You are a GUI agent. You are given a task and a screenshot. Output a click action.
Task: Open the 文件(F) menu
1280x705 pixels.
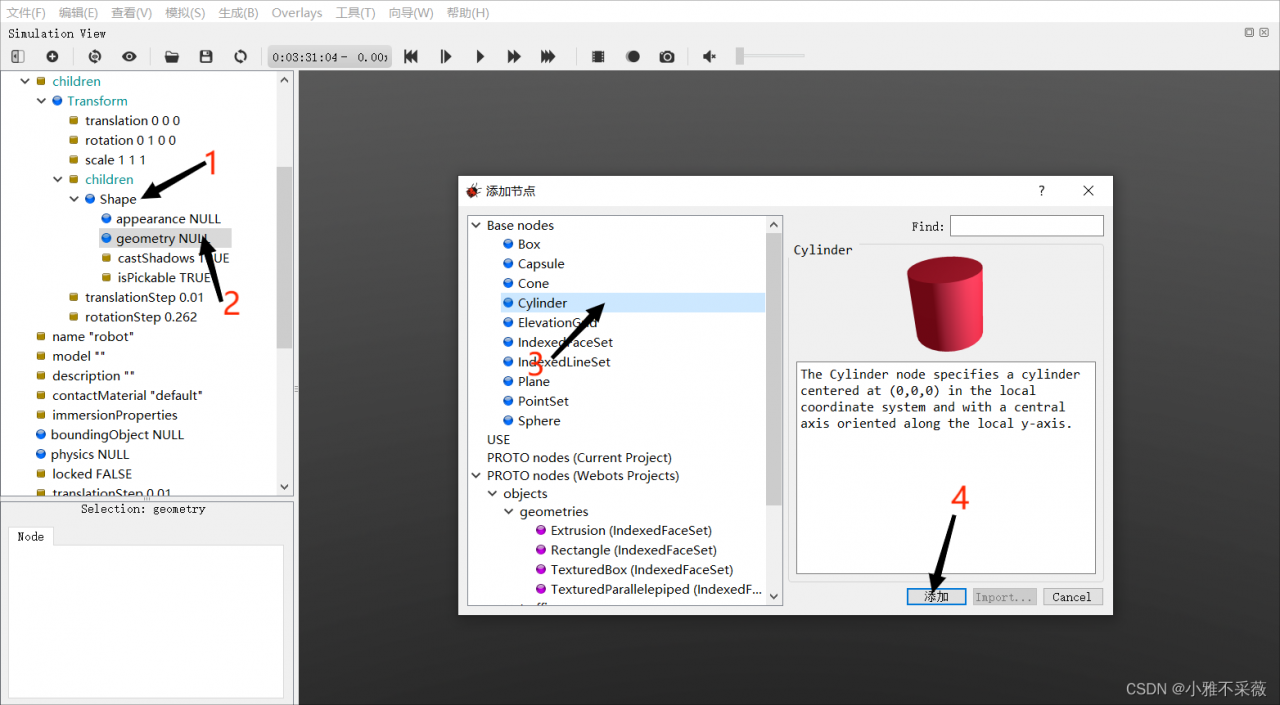27,13
